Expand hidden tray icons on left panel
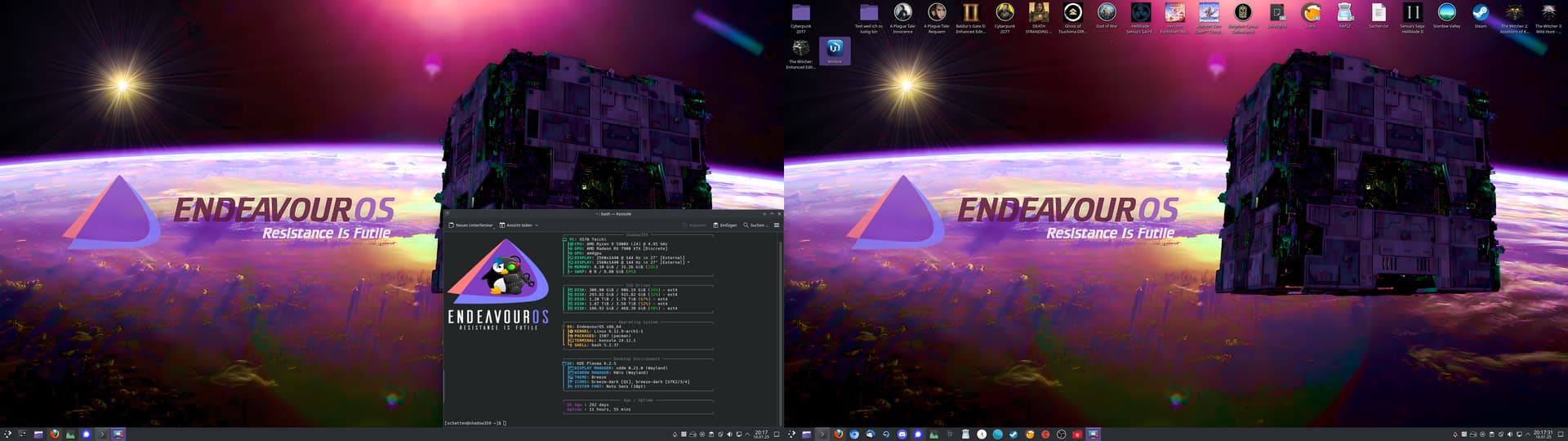Screen dimensions: 1568x441 coord(747,434)
